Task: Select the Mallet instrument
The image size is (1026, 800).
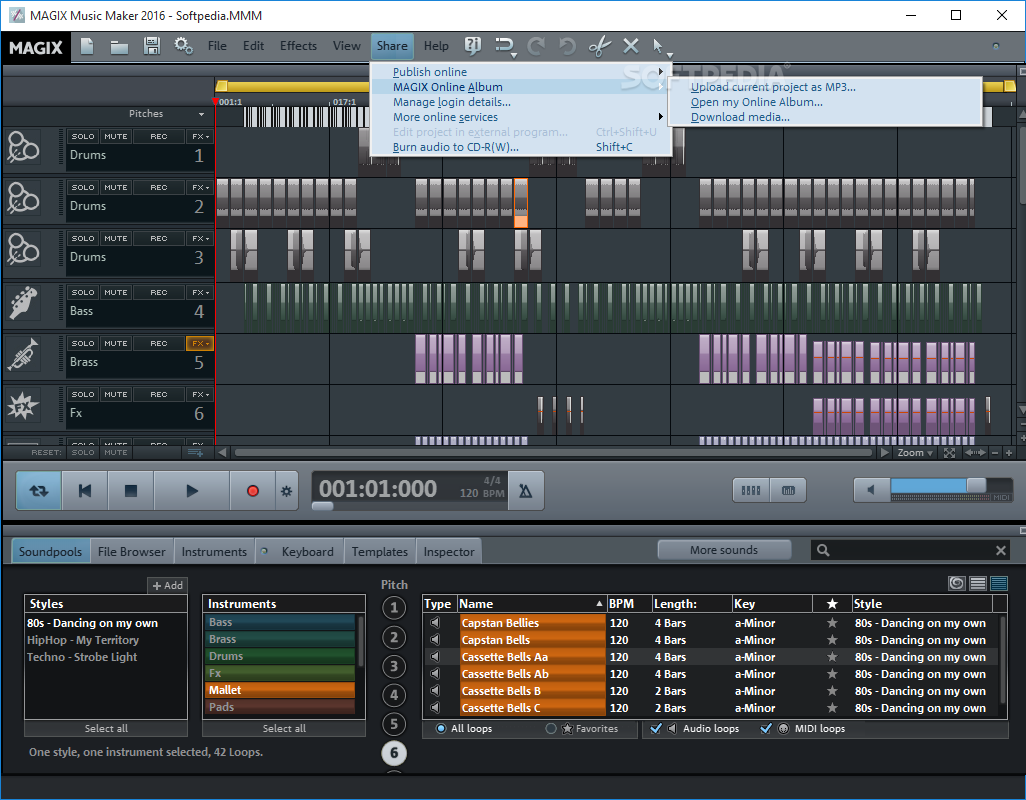Action: (x=281, y=690)
